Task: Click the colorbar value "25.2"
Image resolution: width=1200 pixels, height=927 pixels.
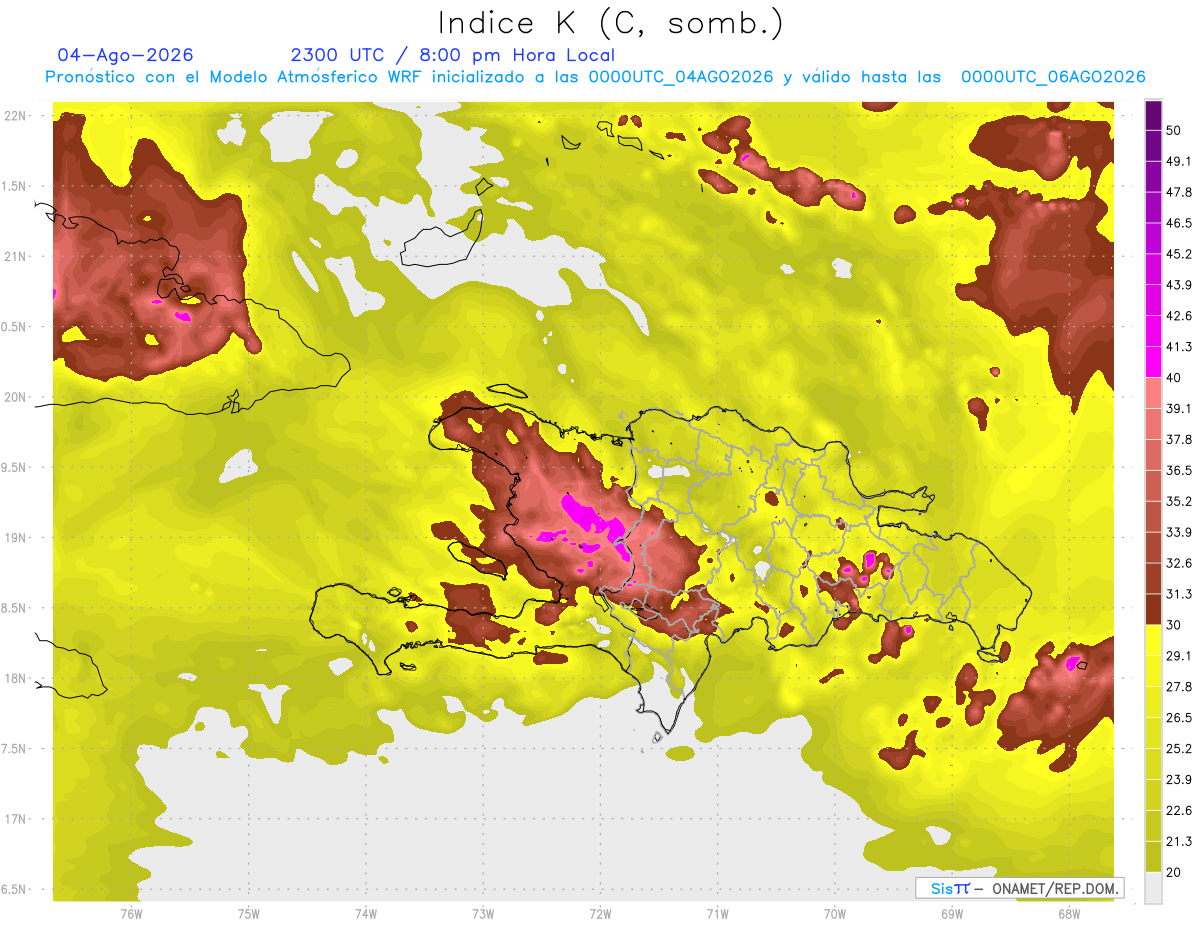Action: [x=1179, y=749]
